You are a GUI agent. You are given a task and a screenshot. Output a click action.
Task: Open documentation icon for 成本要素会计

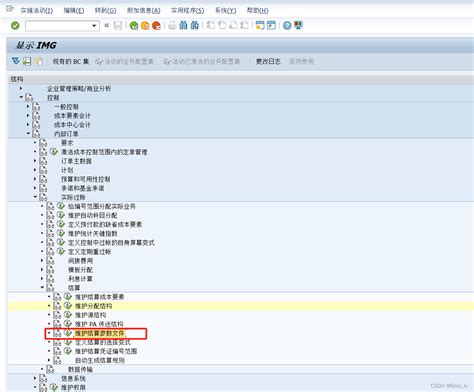(x=36, y=116)
